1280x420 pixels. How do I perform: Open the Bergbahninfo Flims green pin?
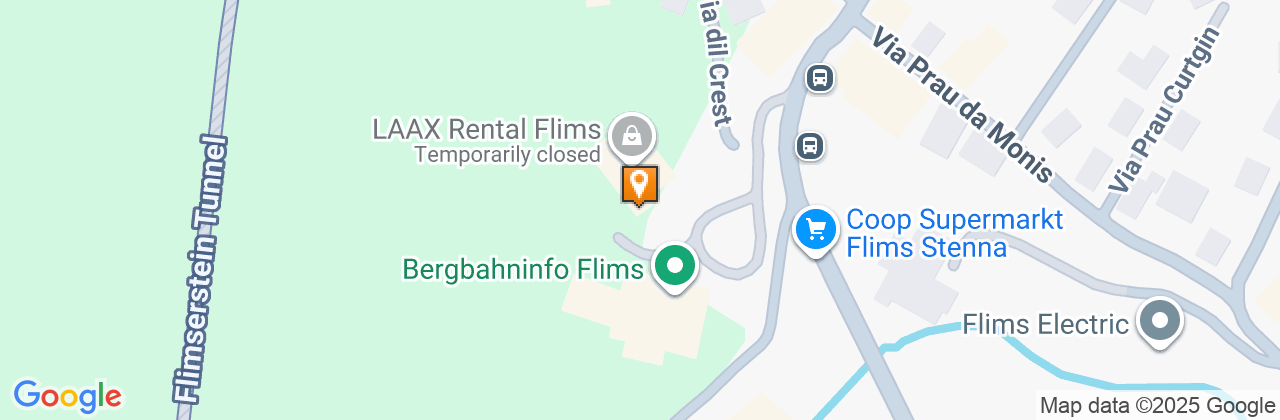[x=675, y=268]
